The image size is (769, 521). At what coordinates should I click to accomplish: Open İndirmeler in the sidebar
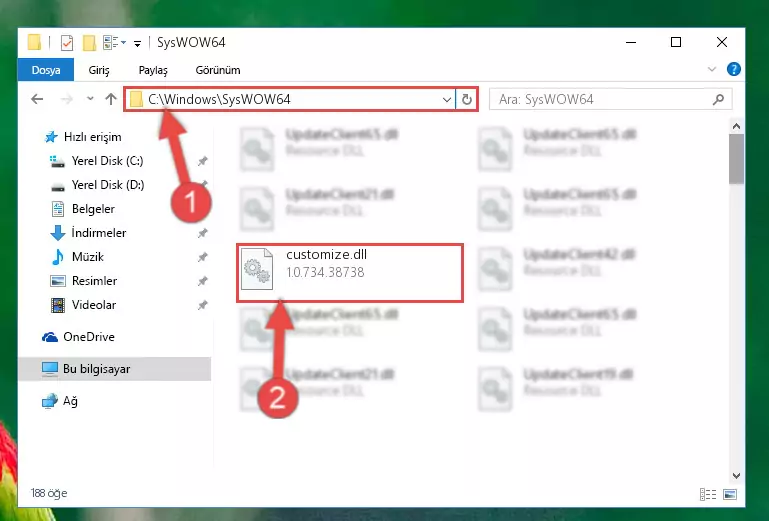[x=99, y=233]
